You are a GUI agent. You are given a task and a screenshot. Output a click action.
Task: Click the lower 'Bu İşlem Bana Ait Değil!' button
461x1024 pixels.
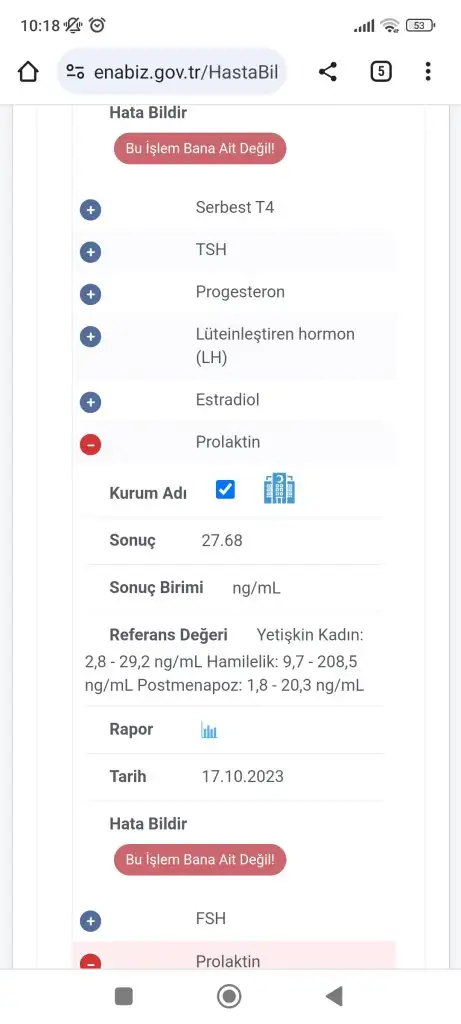point(200,859)
